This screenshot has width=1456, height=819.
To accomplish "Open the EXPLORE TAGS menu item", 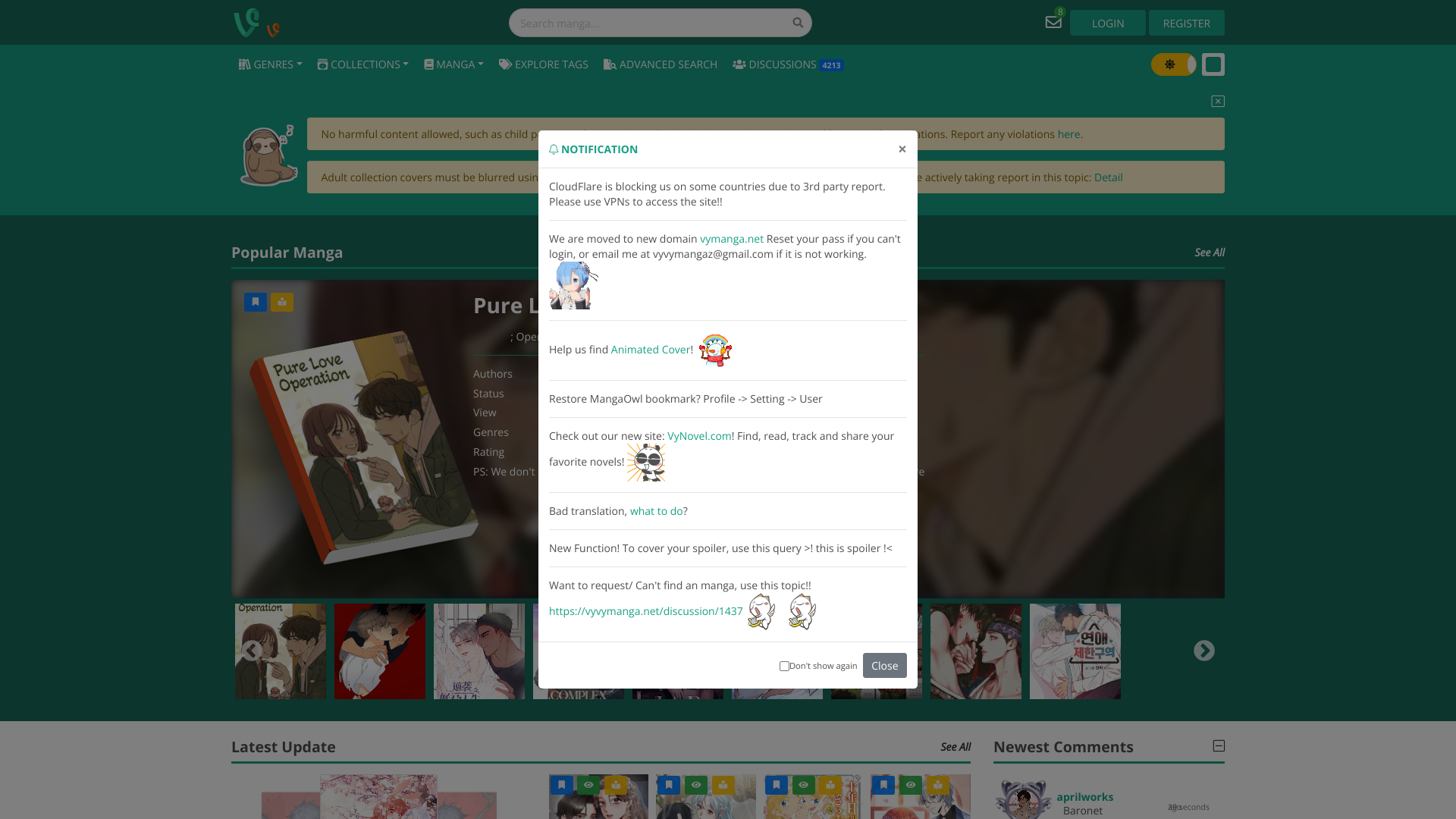I will 544,64.
